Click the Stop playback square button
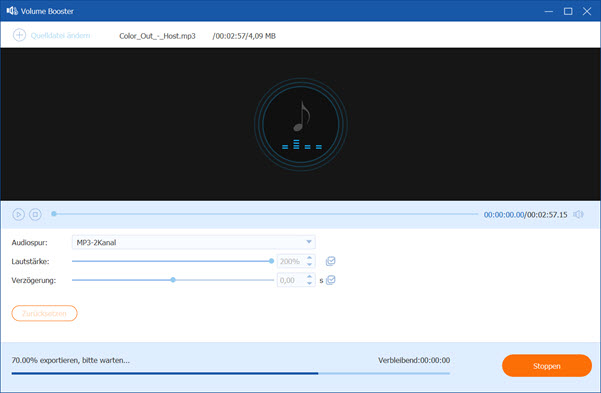The image size is (601, 393). tap(35, 214)
